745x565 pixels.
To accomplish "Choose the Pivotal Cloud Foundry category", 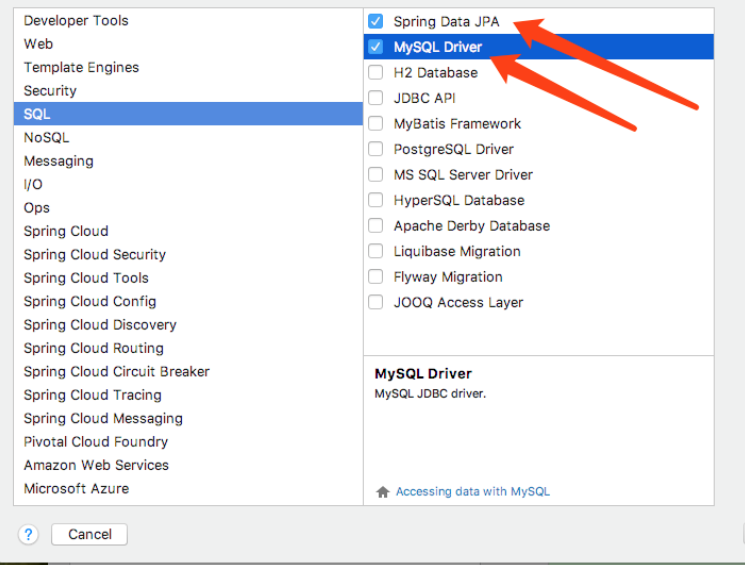I will tap(188, 441).
